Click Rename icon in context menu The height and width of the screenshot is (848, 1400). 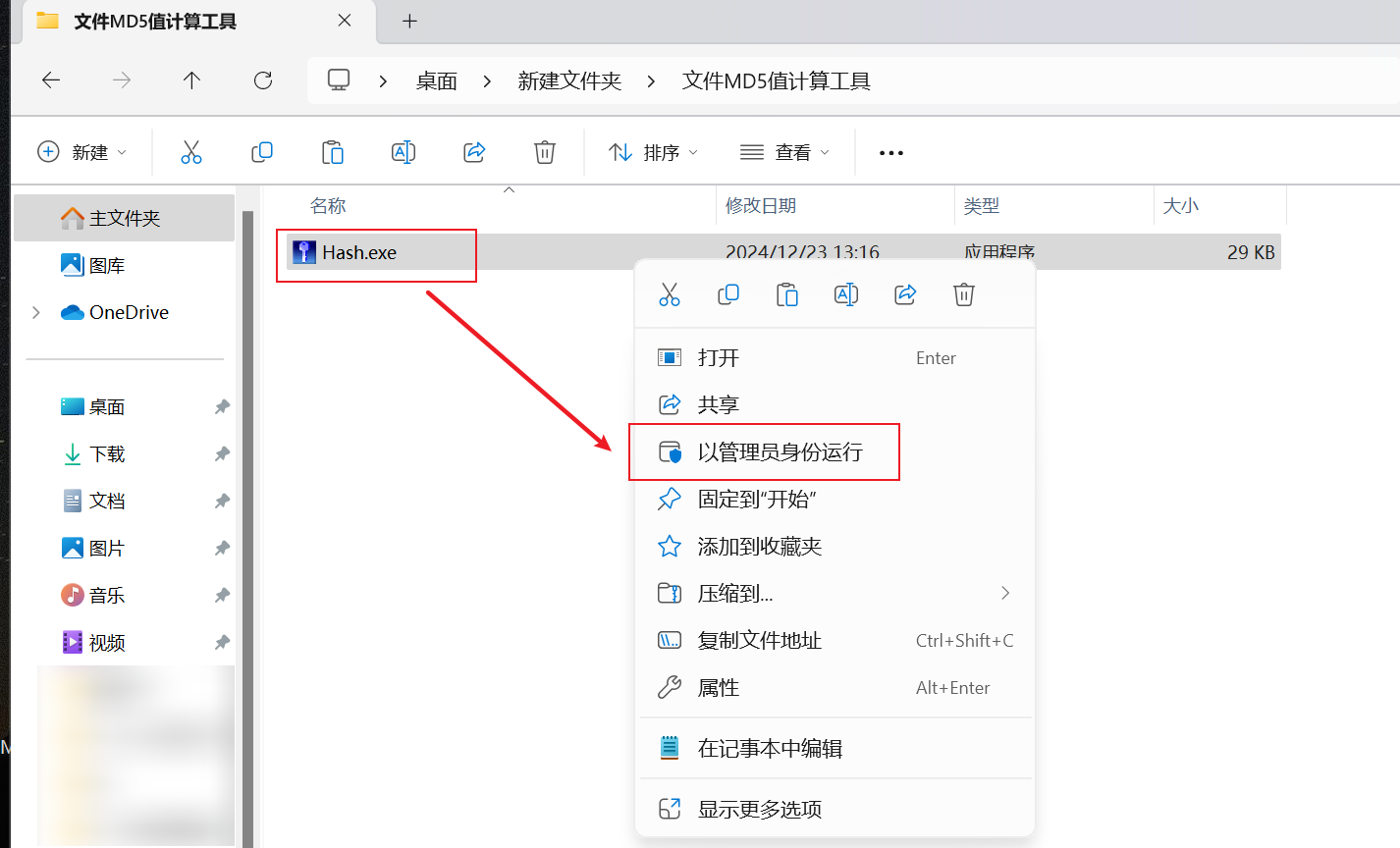click(846, 294)
